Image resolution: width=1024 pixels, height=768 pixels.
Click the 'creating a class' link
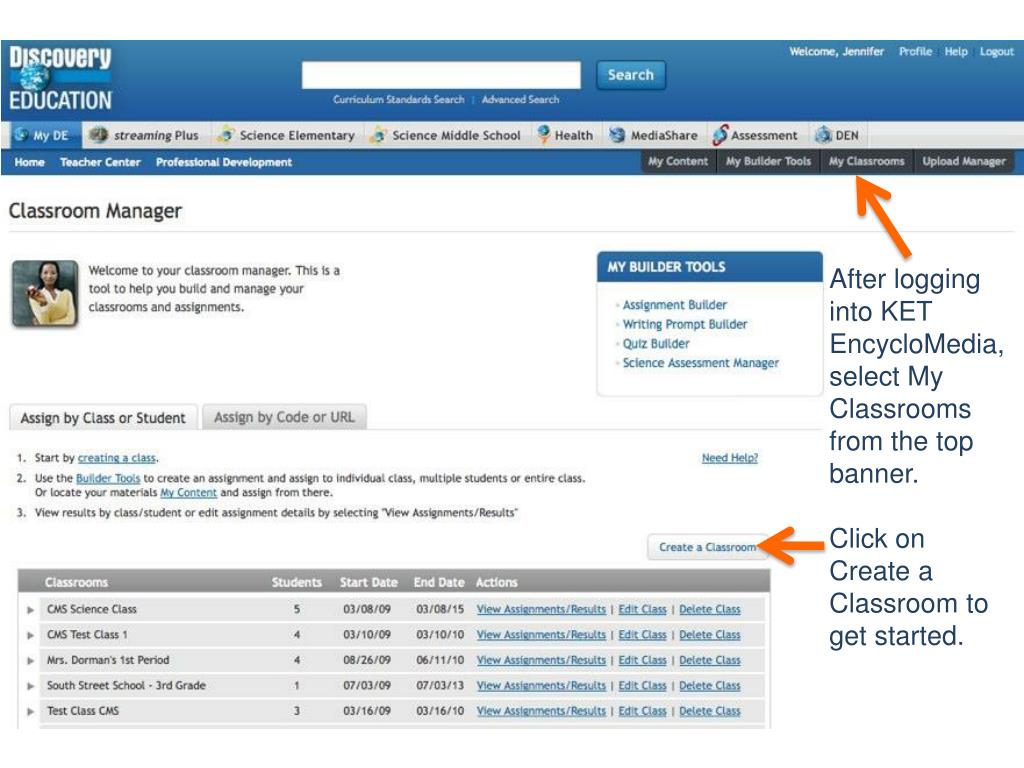click(117, 458)
